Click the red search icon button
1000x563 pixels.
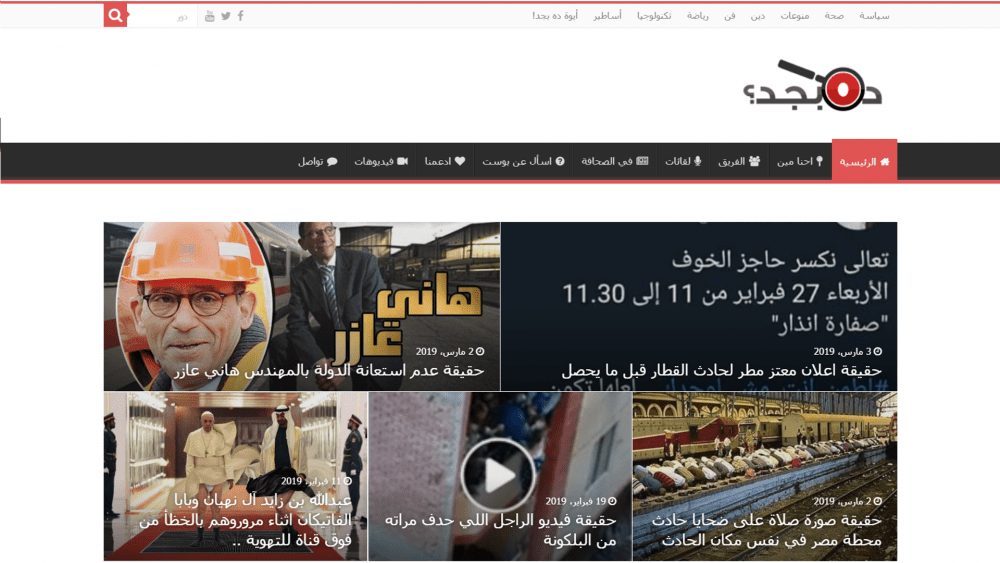[115, 15]
